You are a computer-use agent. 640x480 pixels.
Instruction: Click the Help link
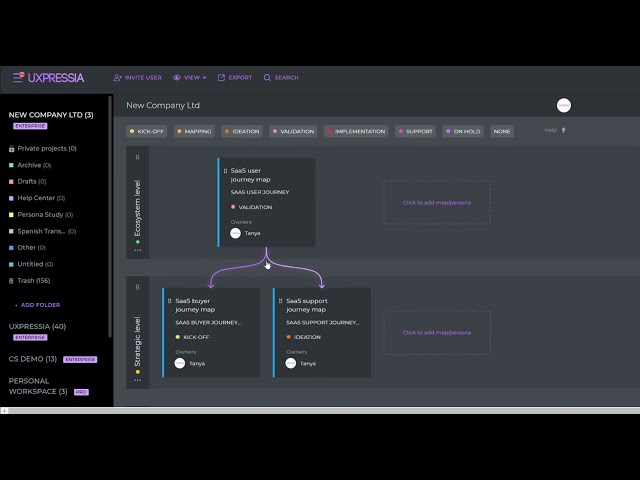[550, 130]
